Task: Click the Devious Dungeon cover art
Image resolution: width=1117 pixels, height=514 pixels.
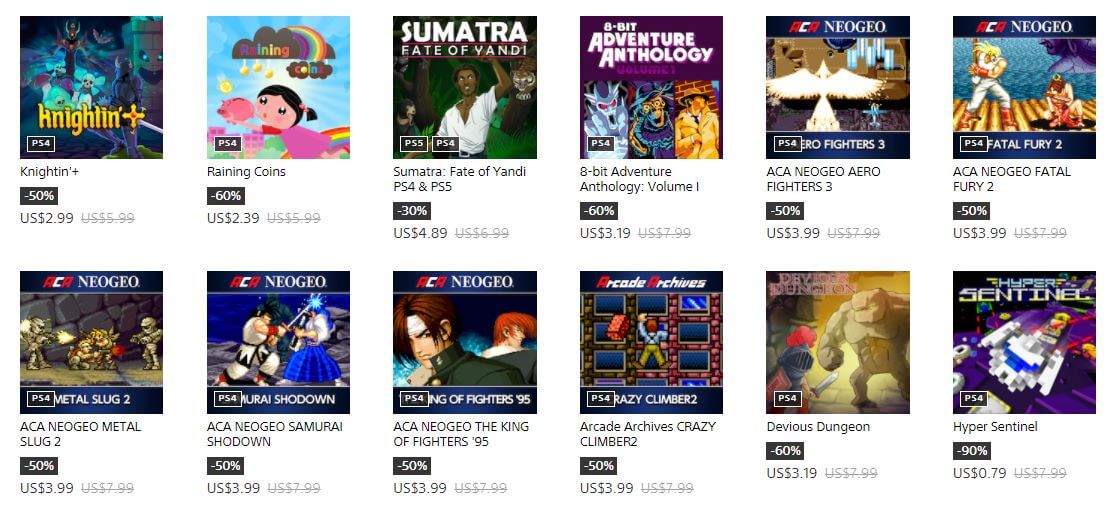Action: (x=838, y=342)
